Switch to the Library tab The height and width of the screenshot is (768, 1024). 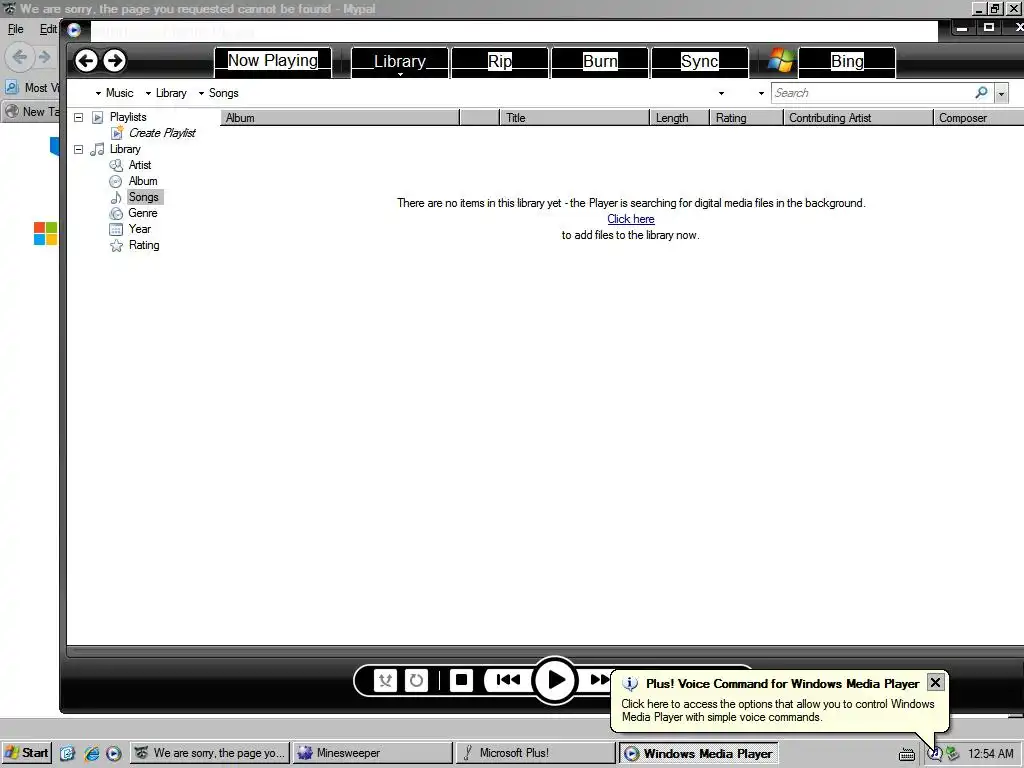(400, 62)
